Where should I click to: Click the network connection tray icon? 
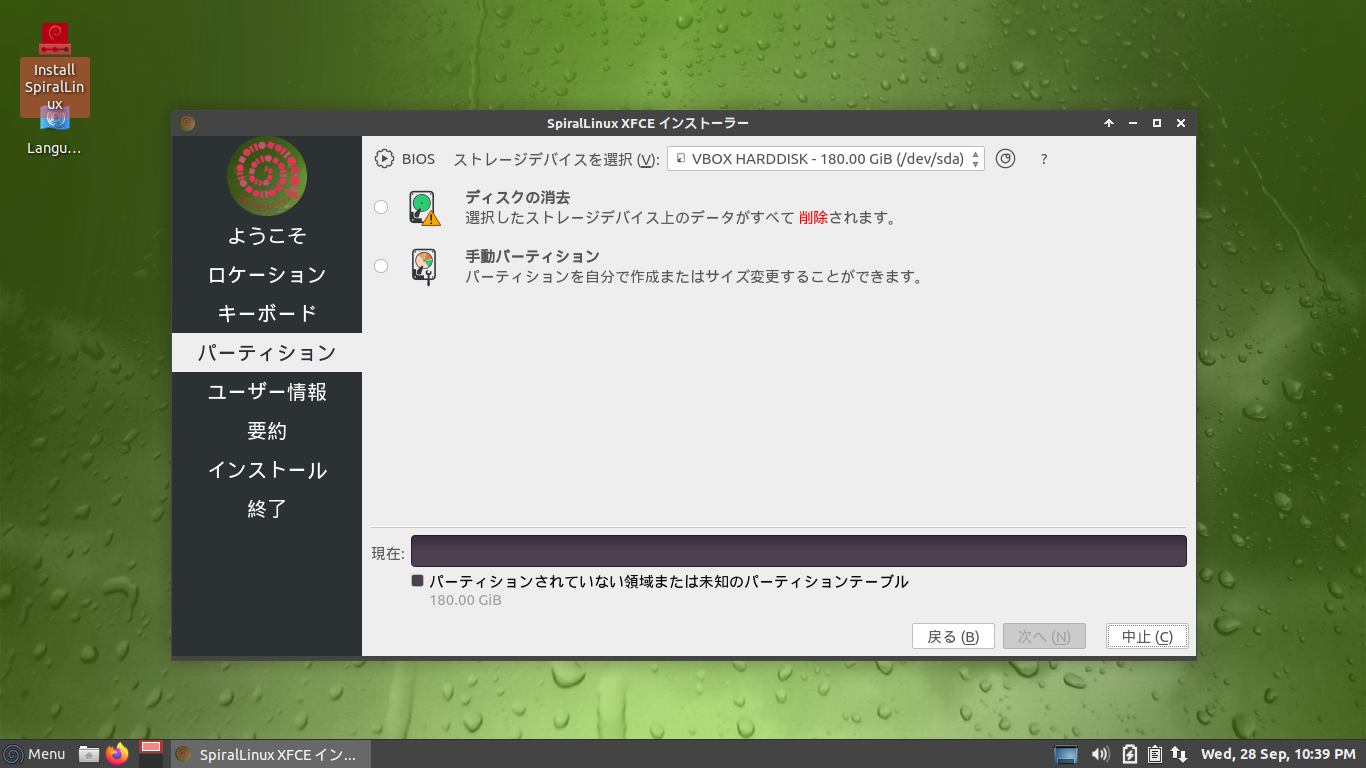point(1179,754)
